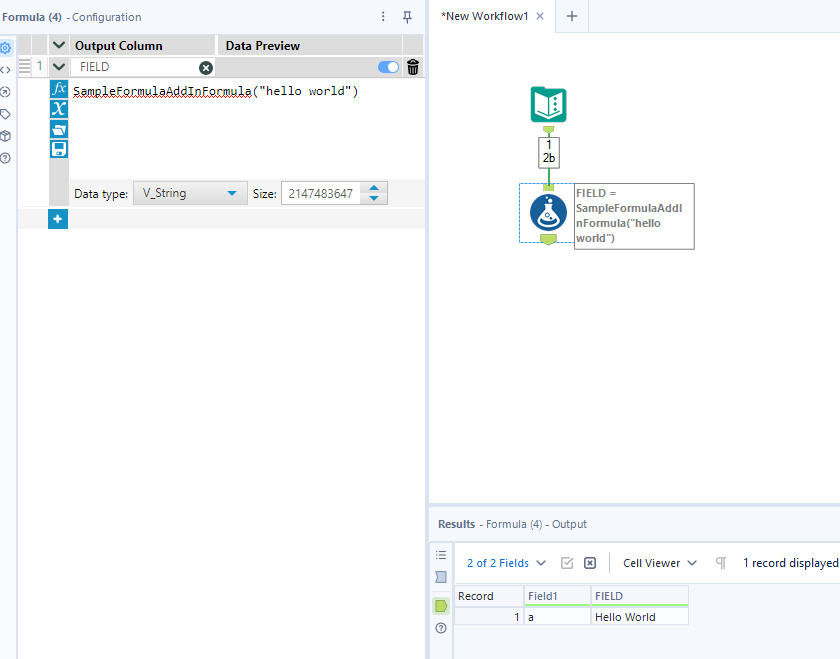Click the Size value field

[320, 193]
